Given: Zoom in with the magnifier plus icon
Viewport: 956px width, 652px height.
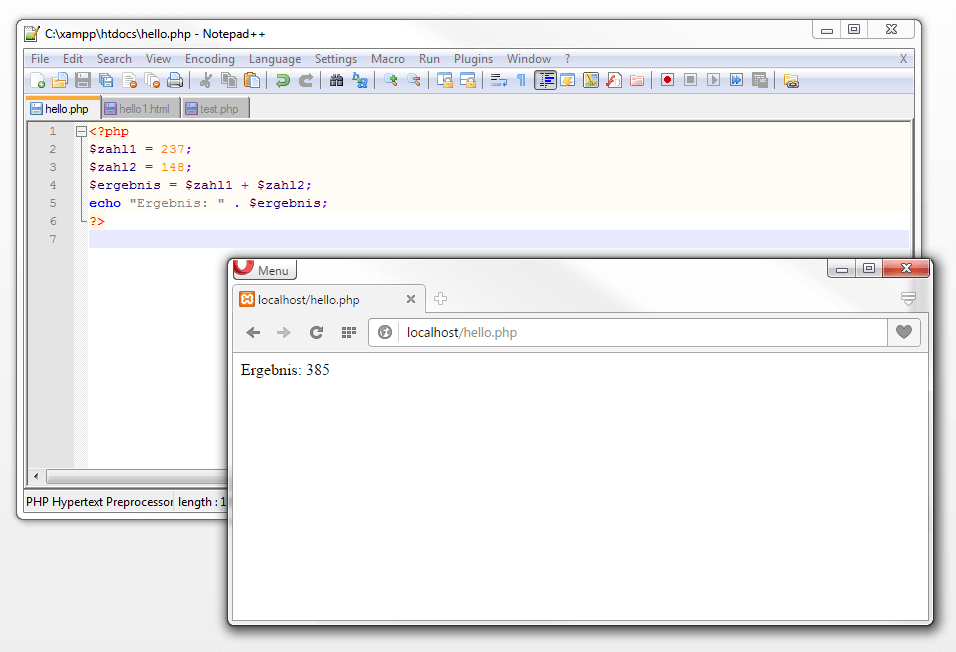Looking at the screenshot, I should tap(391, 80).
